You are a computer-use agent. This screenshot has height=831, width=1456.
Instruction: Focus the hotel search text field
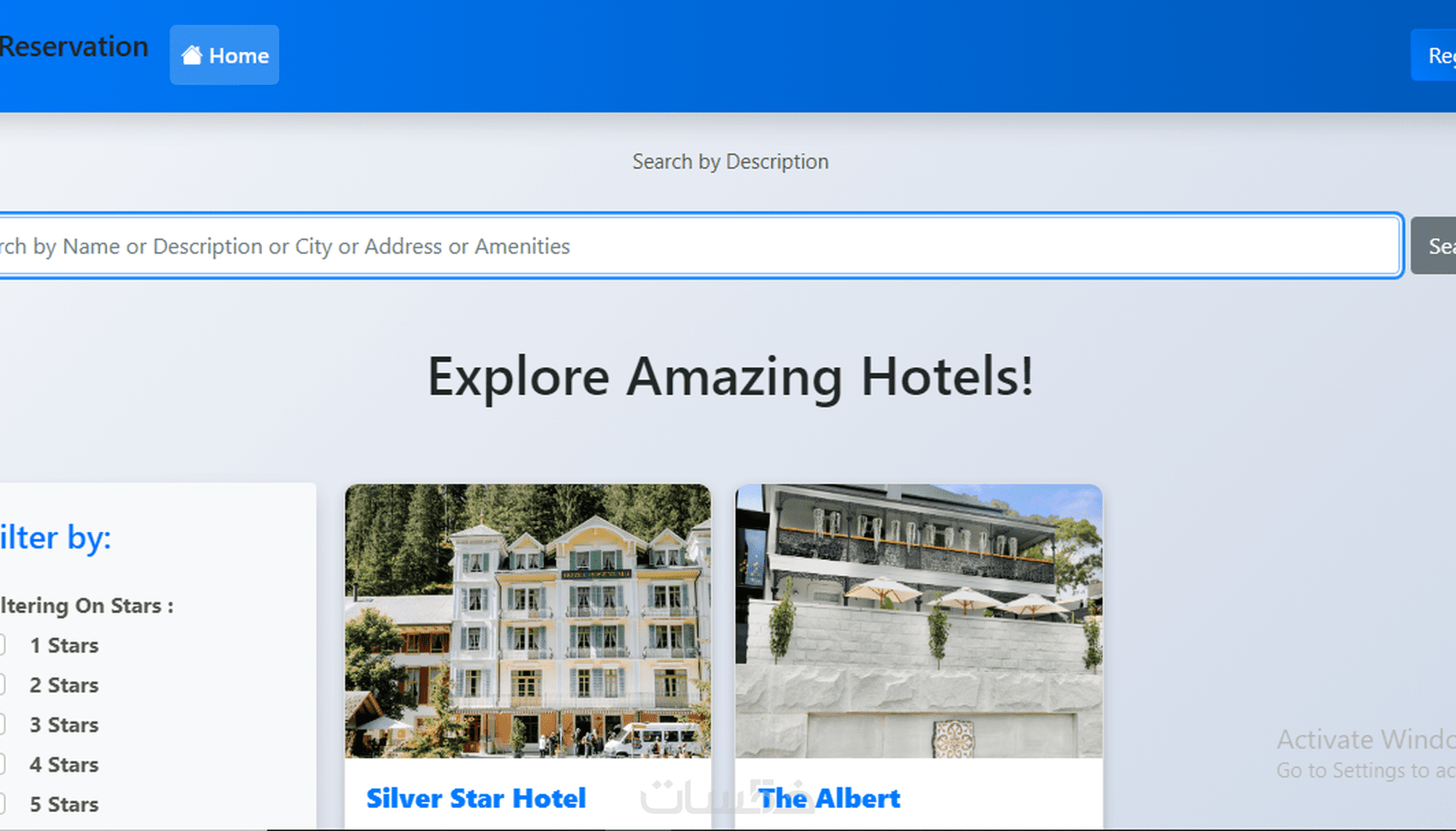tap(700, 246)
